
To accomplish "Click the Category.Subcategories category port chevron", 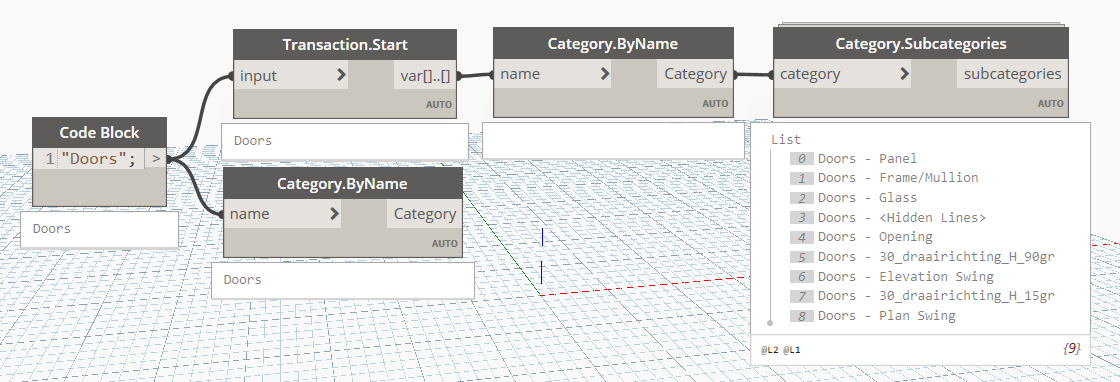I will tap(904, 74).
